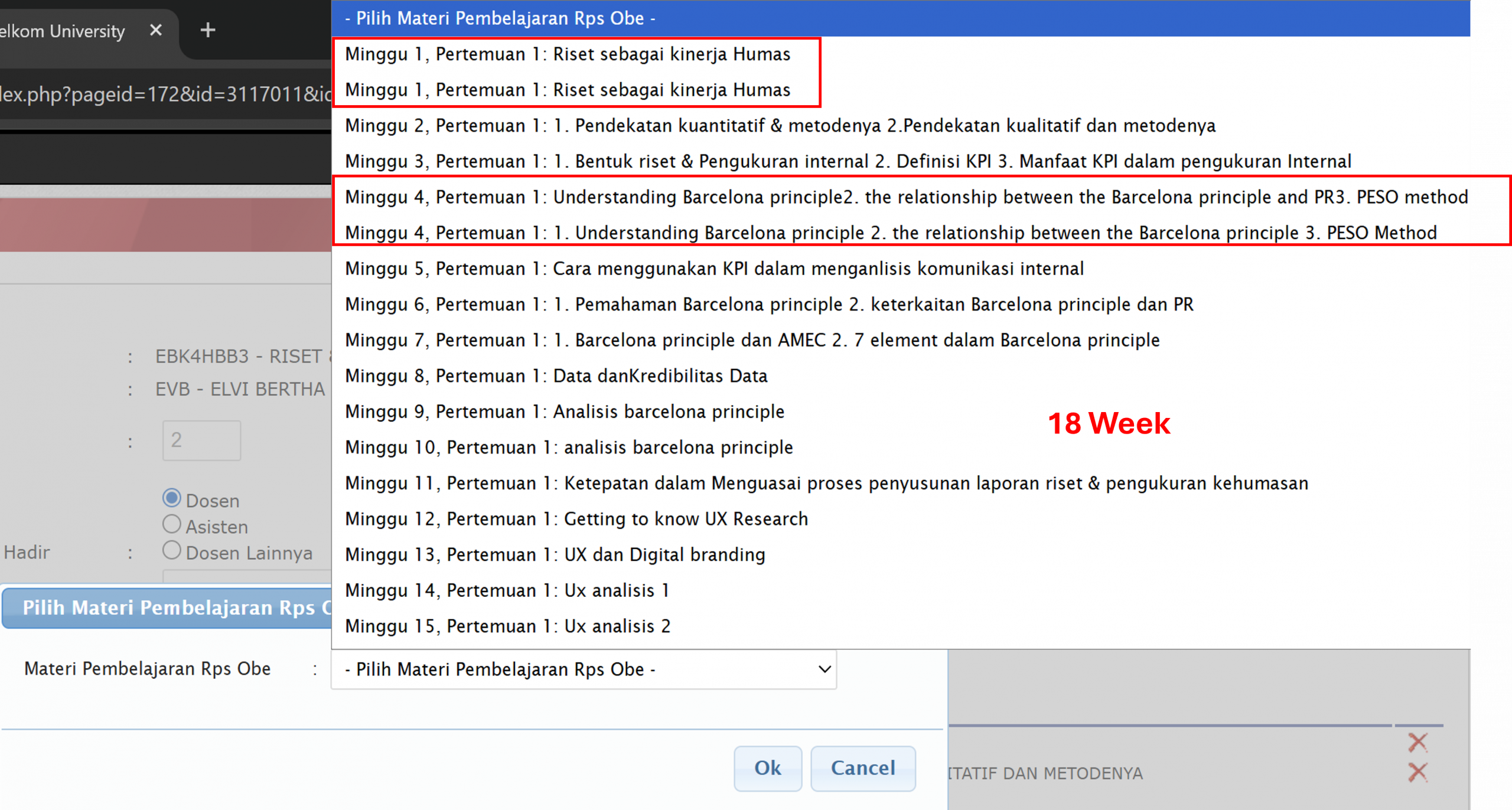Select the Dosen Lainnya radio button
The image size is (1512, 810).
(172, 550)
